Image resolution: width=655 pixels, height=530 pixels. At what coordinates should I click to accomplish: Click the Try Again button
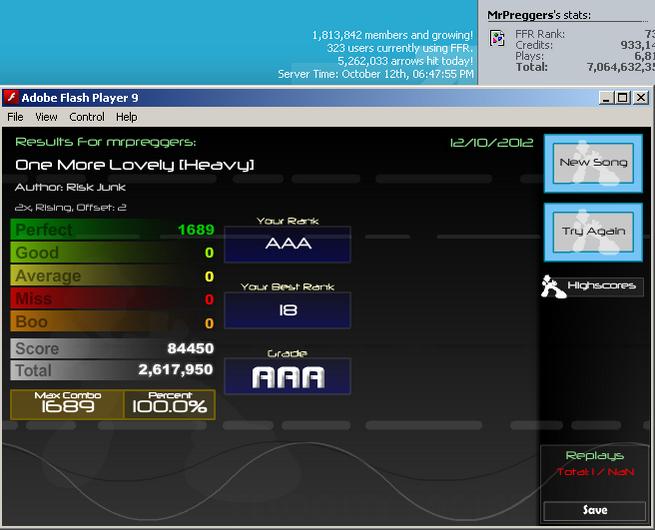(593, 232)
